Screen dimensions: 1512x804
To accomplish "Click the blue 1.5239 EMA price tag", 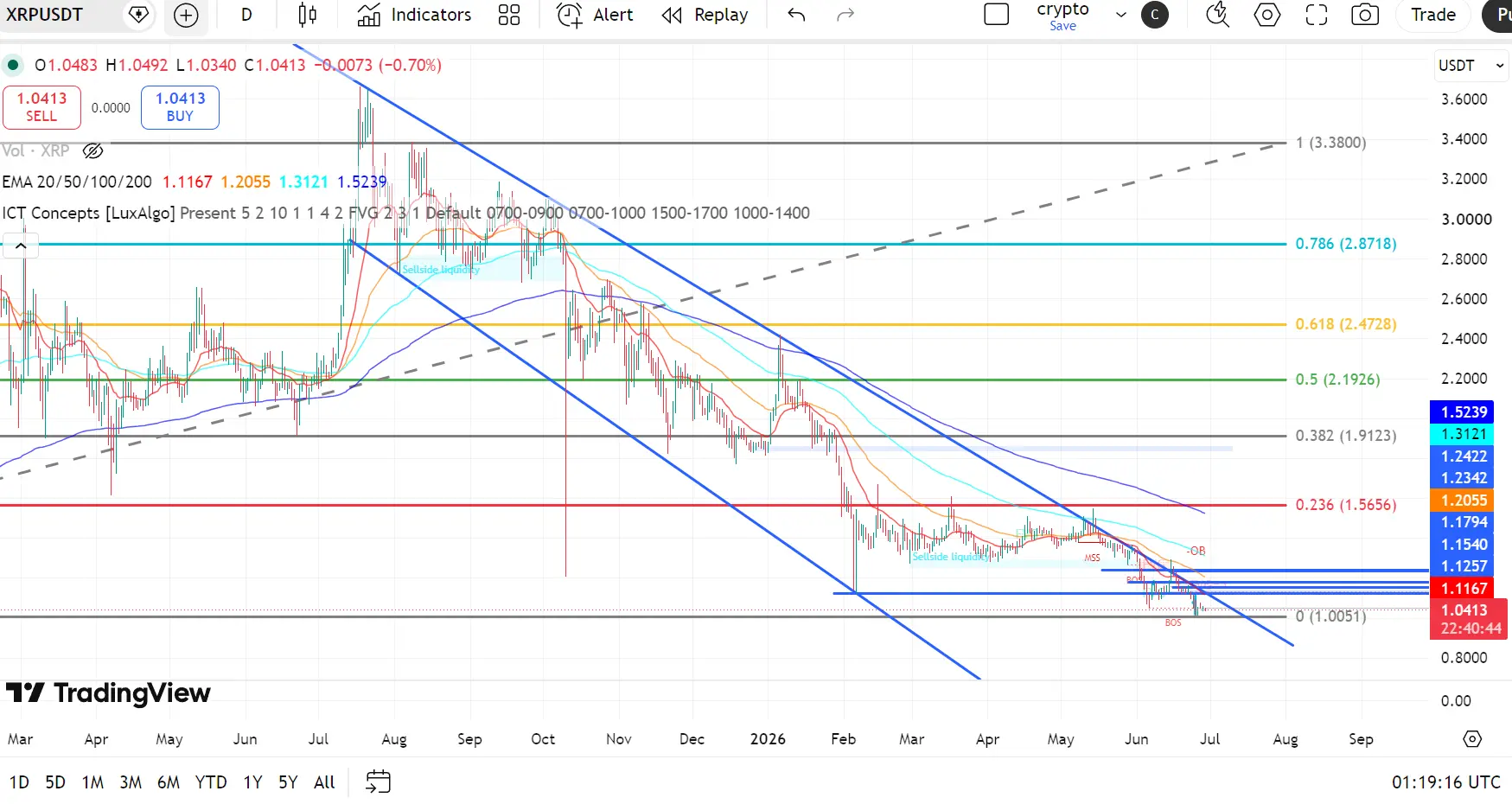I will 1461,412.
